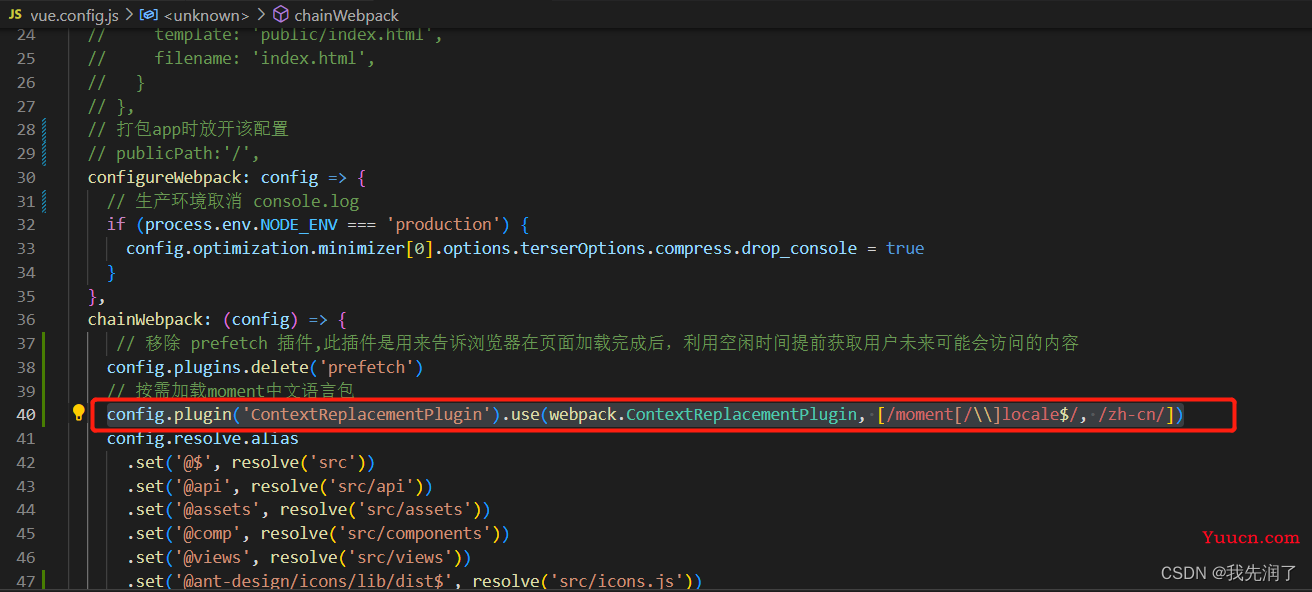This screenshot has height=592, width=1312.
Task: Select line number 40 in the gutter
Action: [26, 414]
